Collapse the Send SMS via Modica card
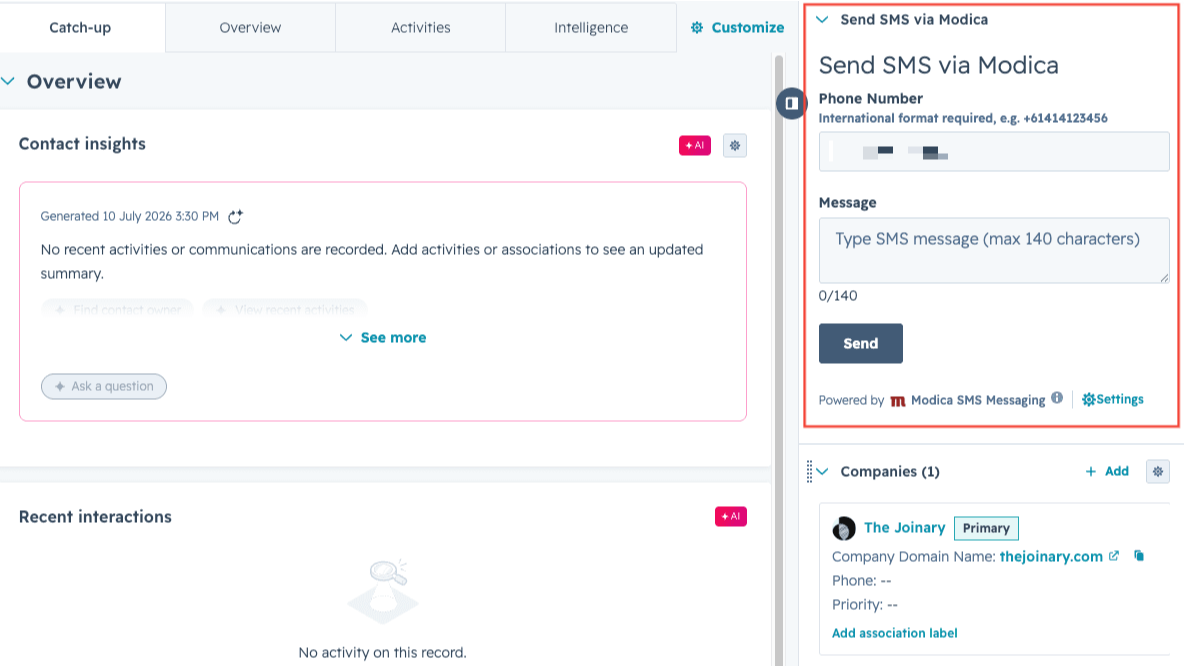 tap(823, 20)
